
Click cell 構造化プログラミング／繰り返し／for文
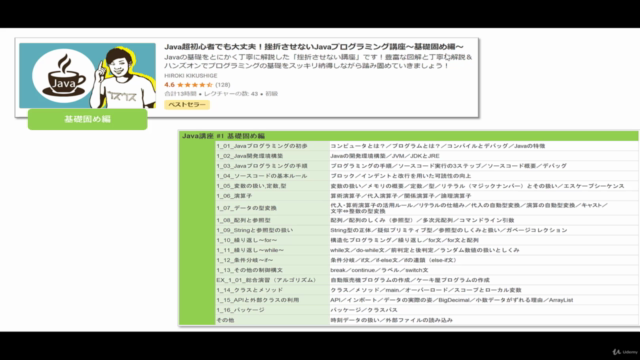click(x=484, y=240)
